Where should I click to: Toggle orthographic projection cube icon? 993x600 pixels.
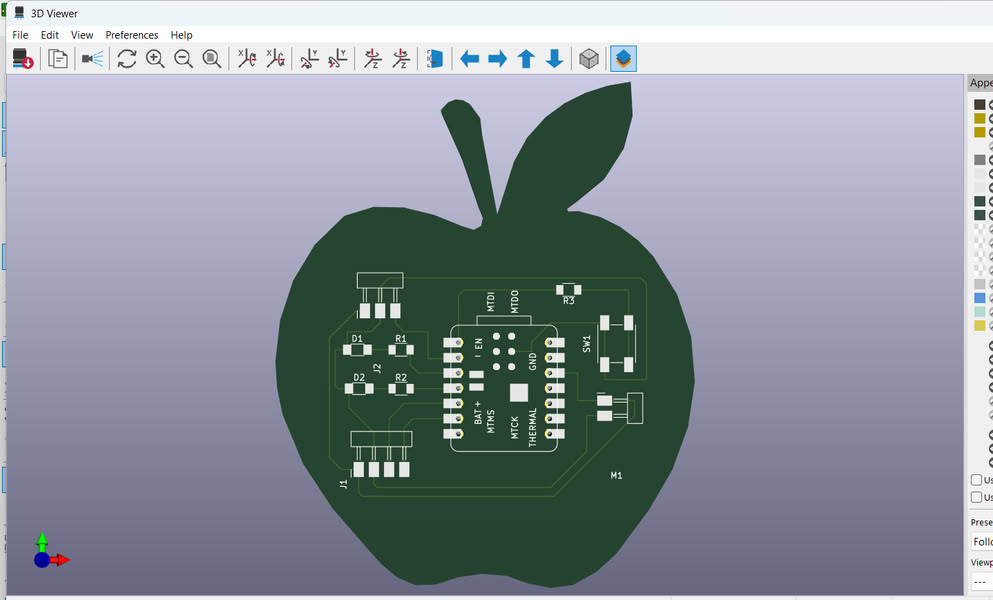pyautogui.click(x=589, y=59)
